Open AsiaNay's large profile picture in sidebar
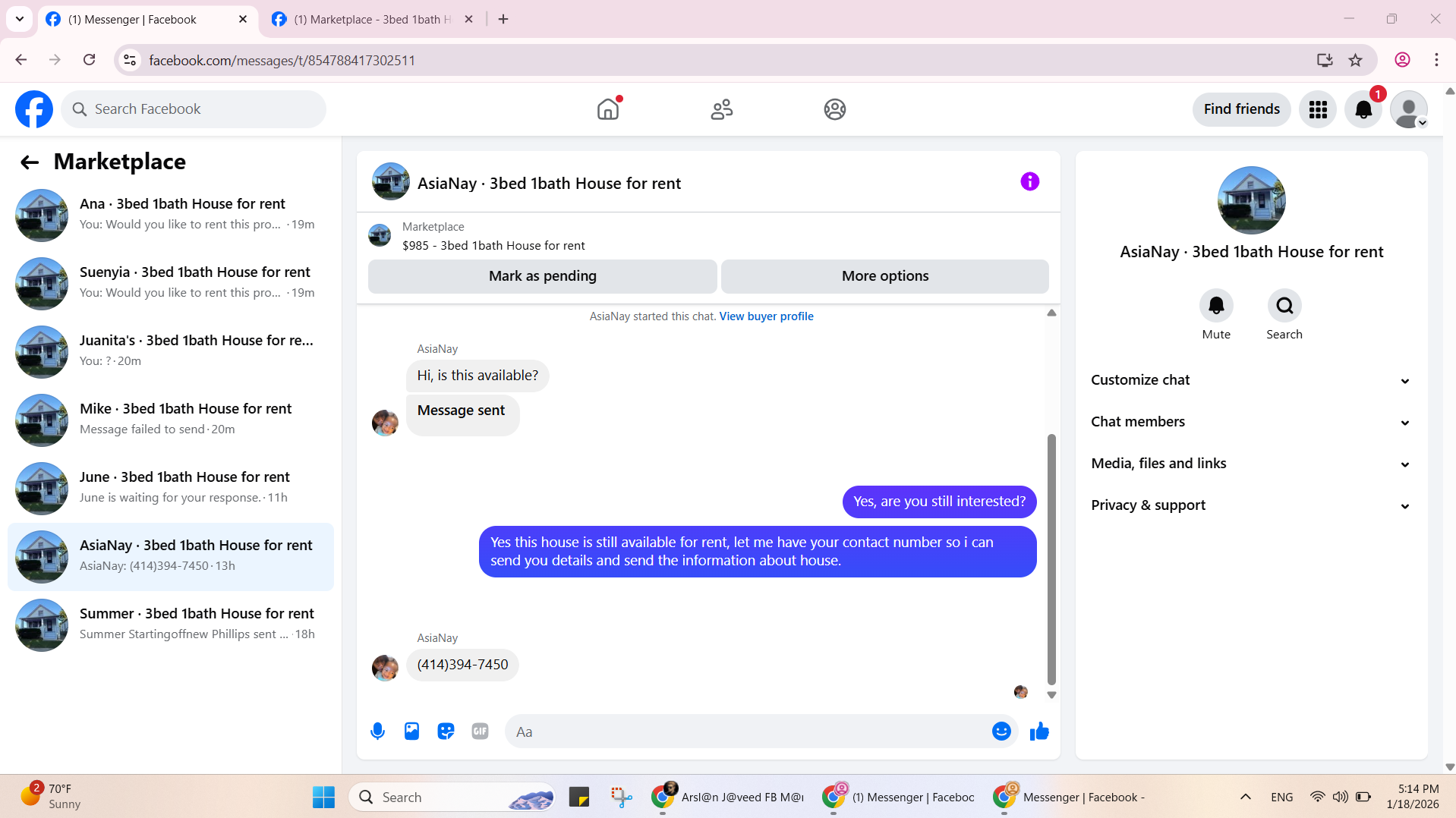 point(1251,200)
